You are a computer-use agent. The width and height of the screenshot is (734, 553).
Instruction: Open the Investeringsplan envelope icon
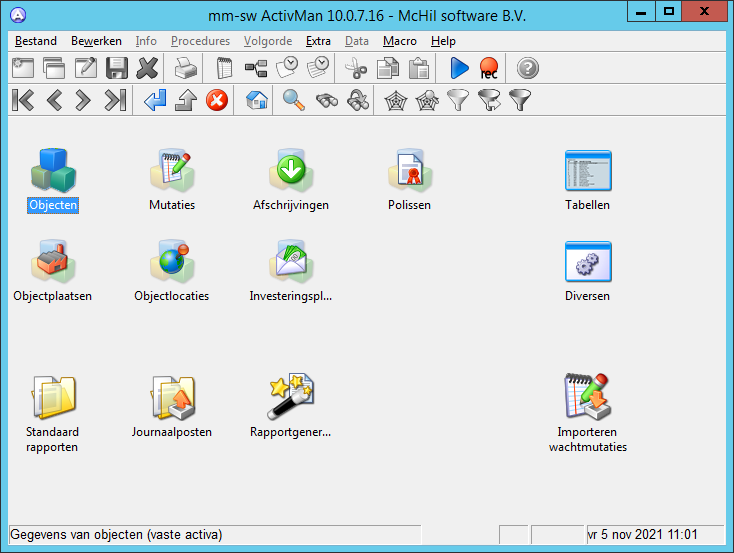pyautogui.click(x=291, y=261)
